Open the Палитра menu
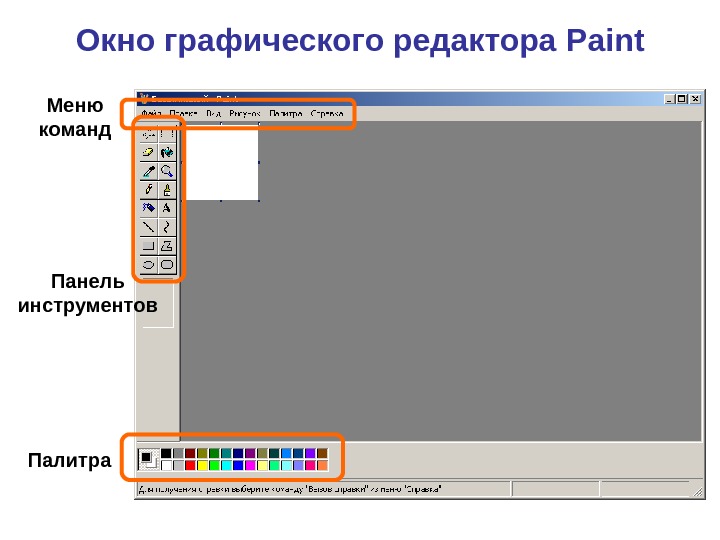 (285, 113)
